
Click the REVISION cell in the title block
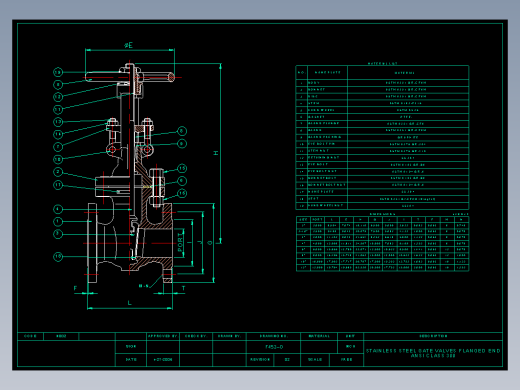(260, 360)
